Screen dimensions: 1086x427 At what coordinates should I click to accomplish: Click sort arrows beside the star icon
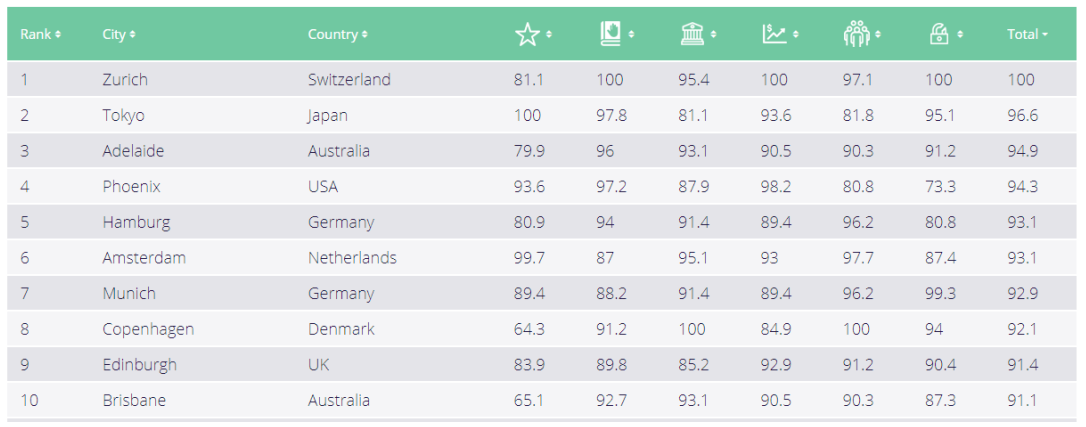click(x=549, y=35)
